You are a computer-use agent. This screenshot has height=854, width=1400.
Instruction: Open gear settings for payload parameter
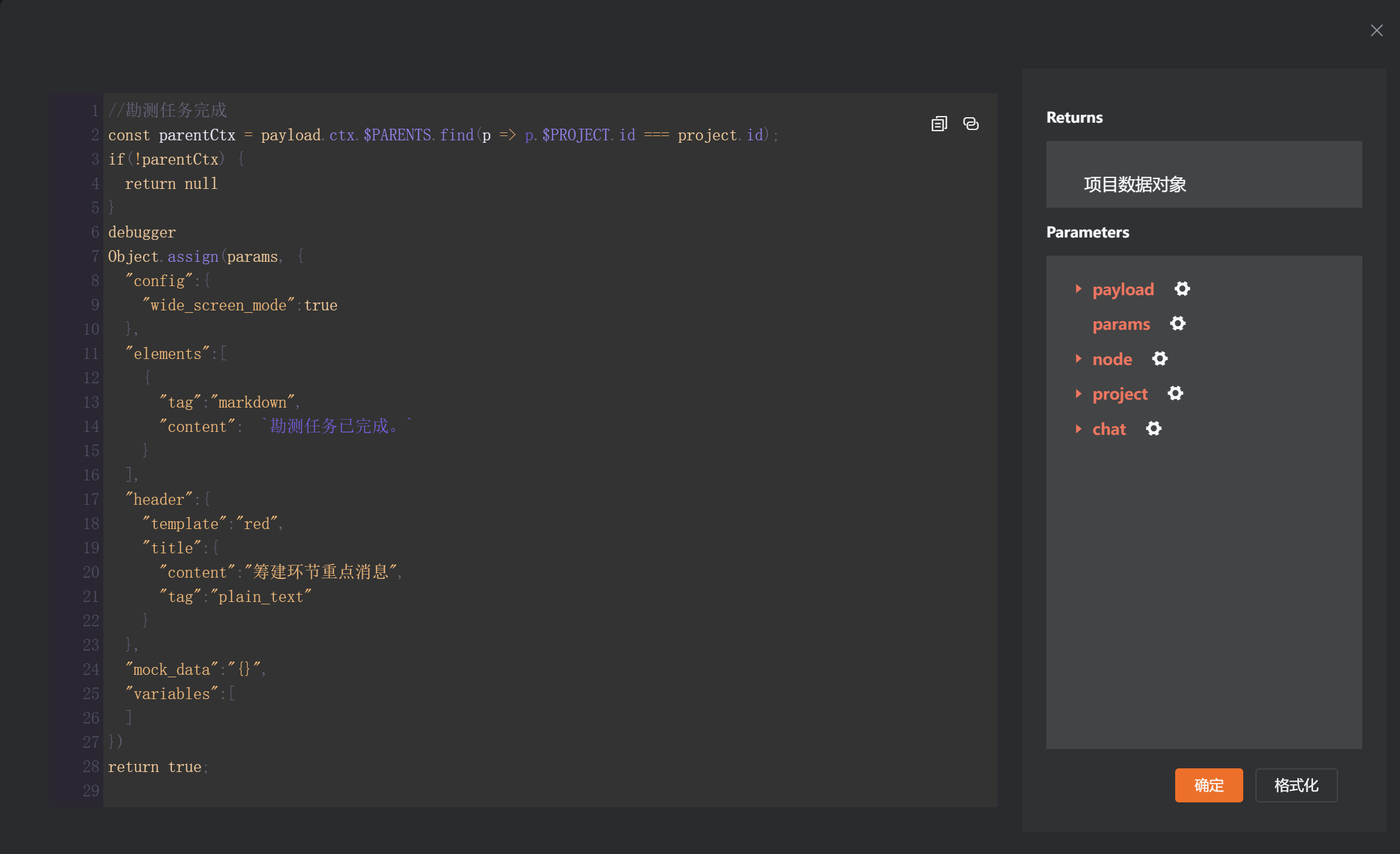[1182, 289]
